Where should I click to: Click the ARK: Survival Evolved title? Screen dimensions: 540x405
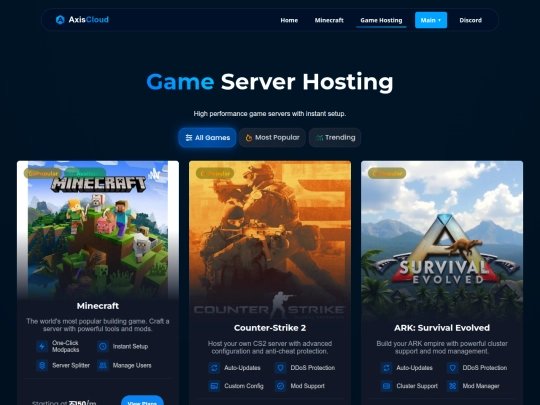click(442, 328)
